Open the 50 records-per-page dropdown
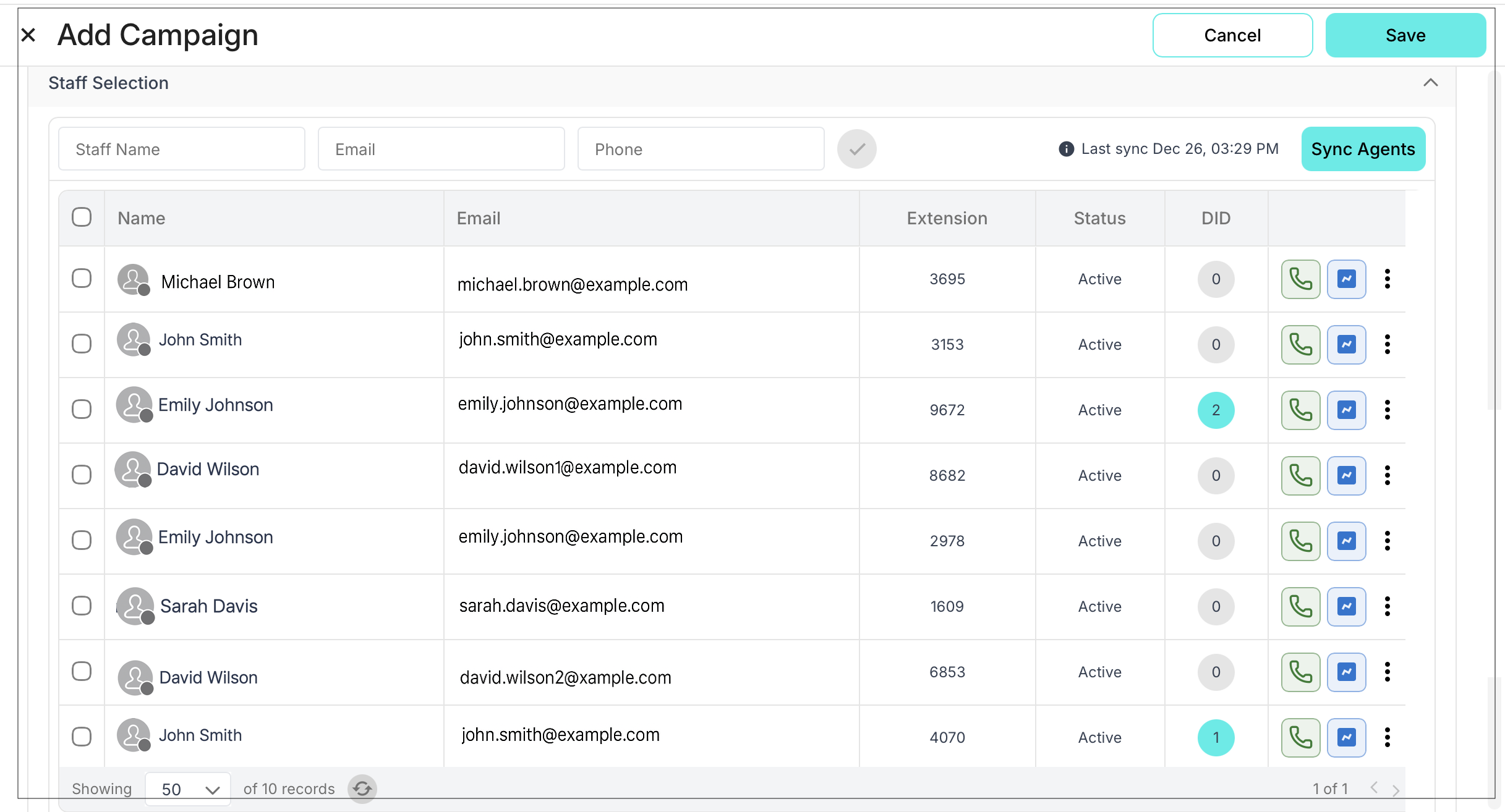Image resolution: width=1505 pixels, height=812 pixels. [x=188, y=789]
